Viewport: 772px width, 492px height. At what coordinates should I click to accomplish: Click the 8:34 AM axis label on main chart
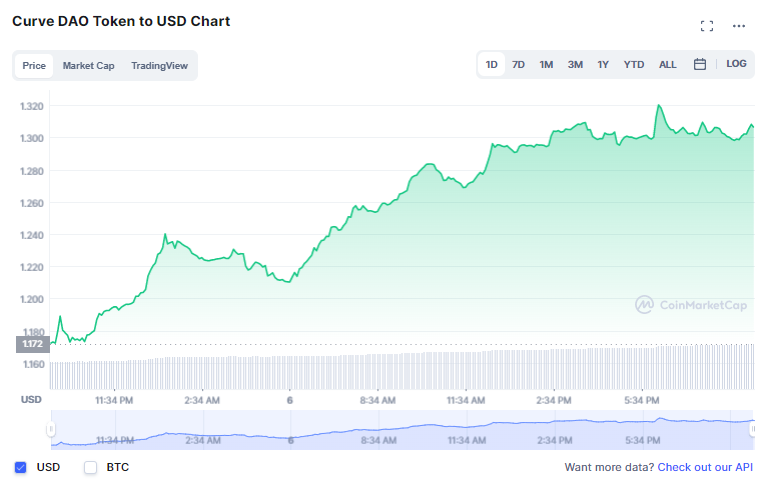click(378, 400)
